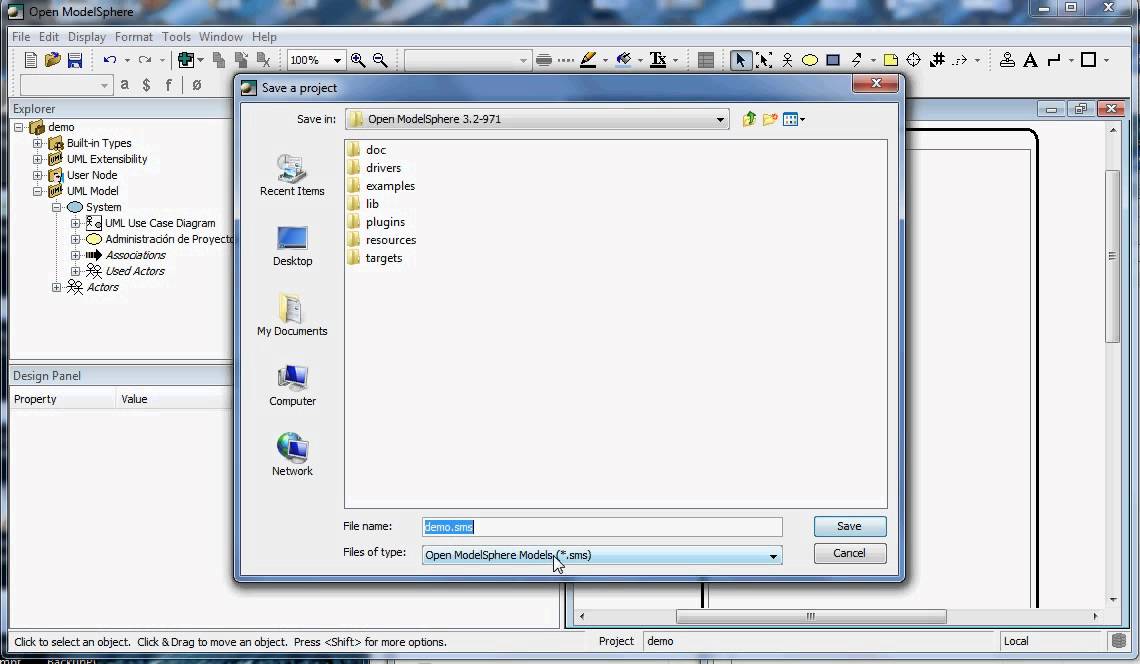Click the Redo arrow icon
Image resolution: width=1140 pixels, height=664 pixels.
pyautogui.click(x=145, y=60)
